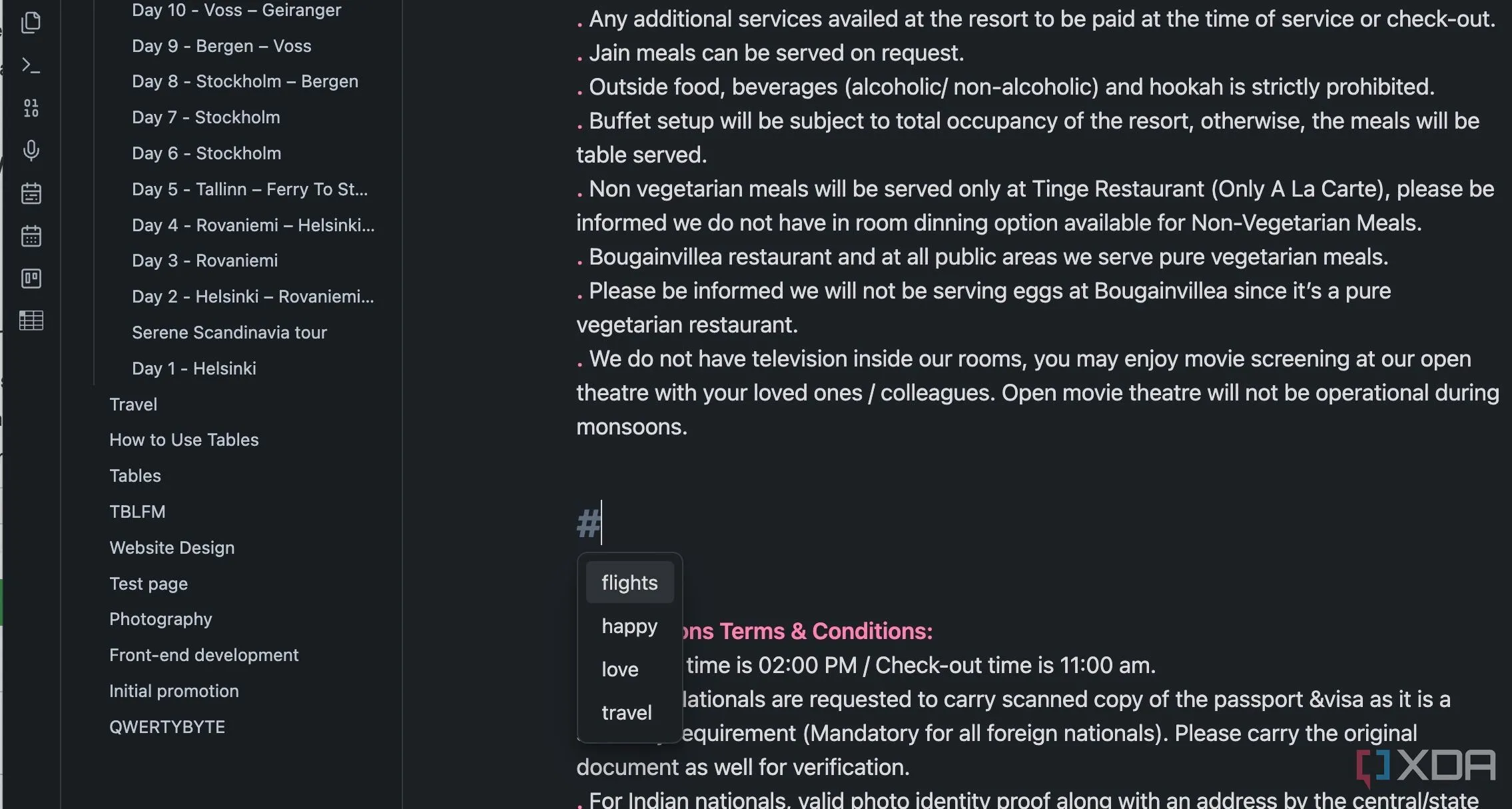1512x809 pixels.
Task: Open the 'Photography' note in sidebar
Action: (x=161, y=619)
